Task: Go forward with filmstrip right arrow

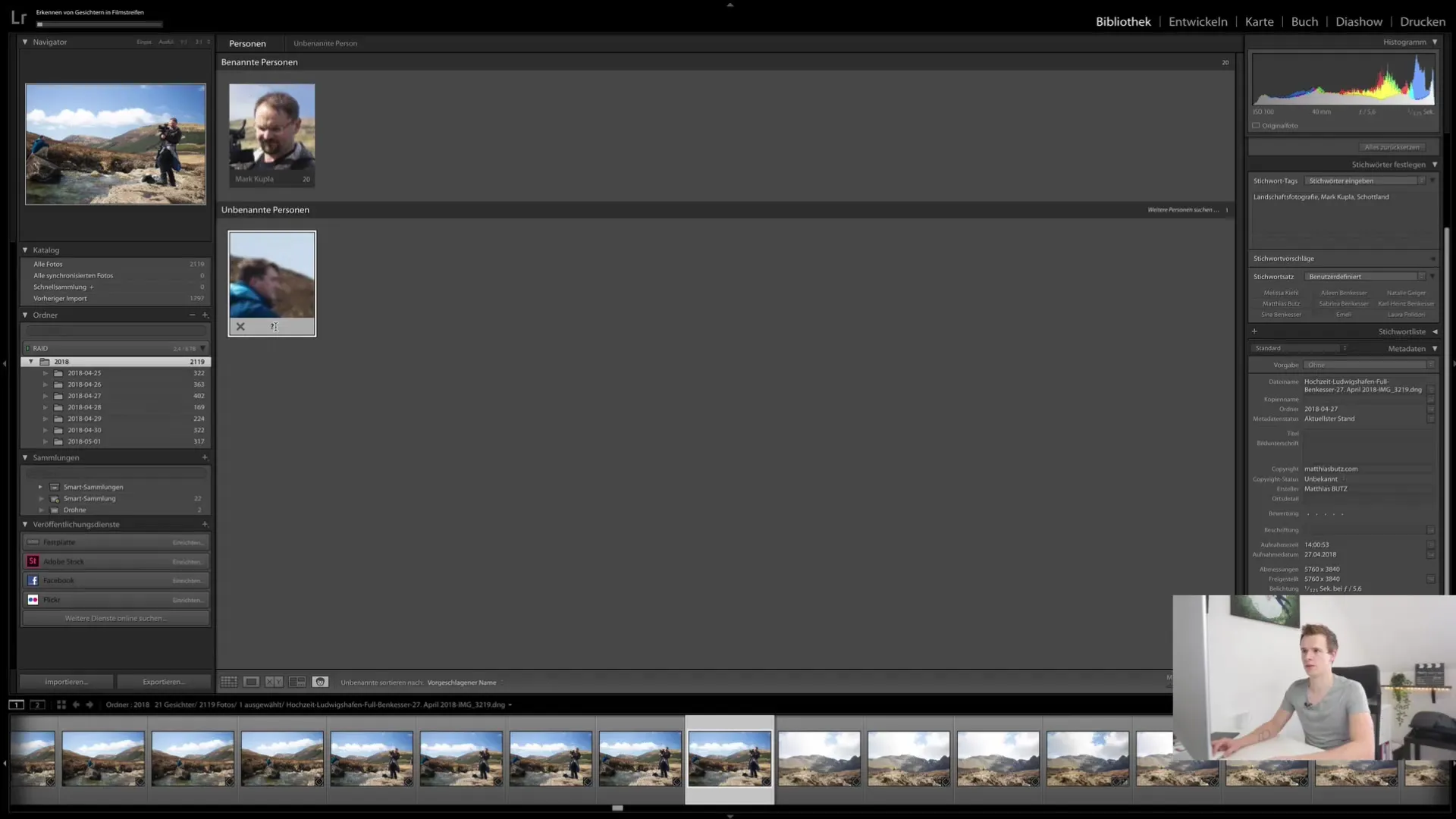Action: coord(89,704)
